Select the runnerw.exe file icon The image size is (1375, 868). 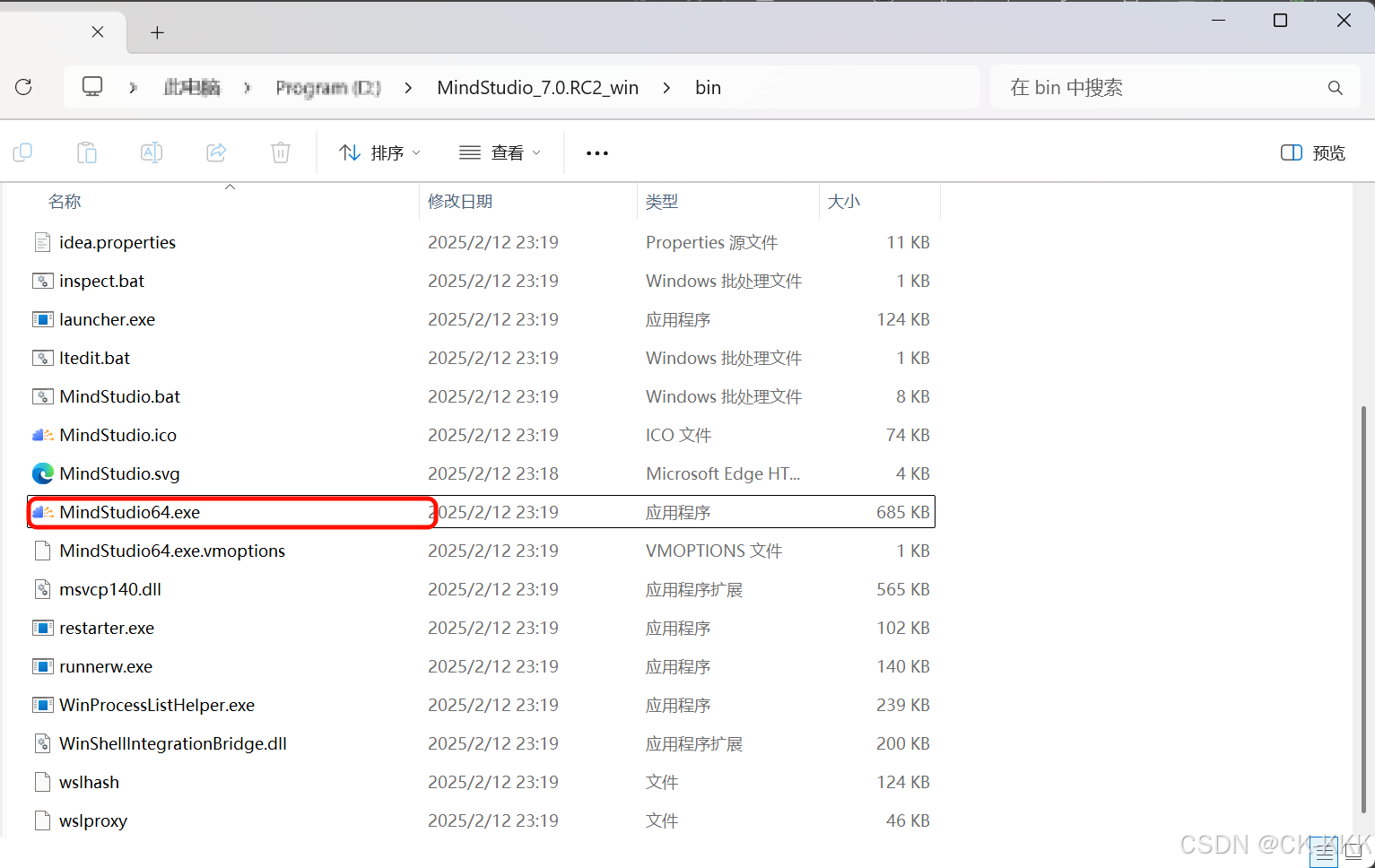pyautogui.click(x=42, y=666)
